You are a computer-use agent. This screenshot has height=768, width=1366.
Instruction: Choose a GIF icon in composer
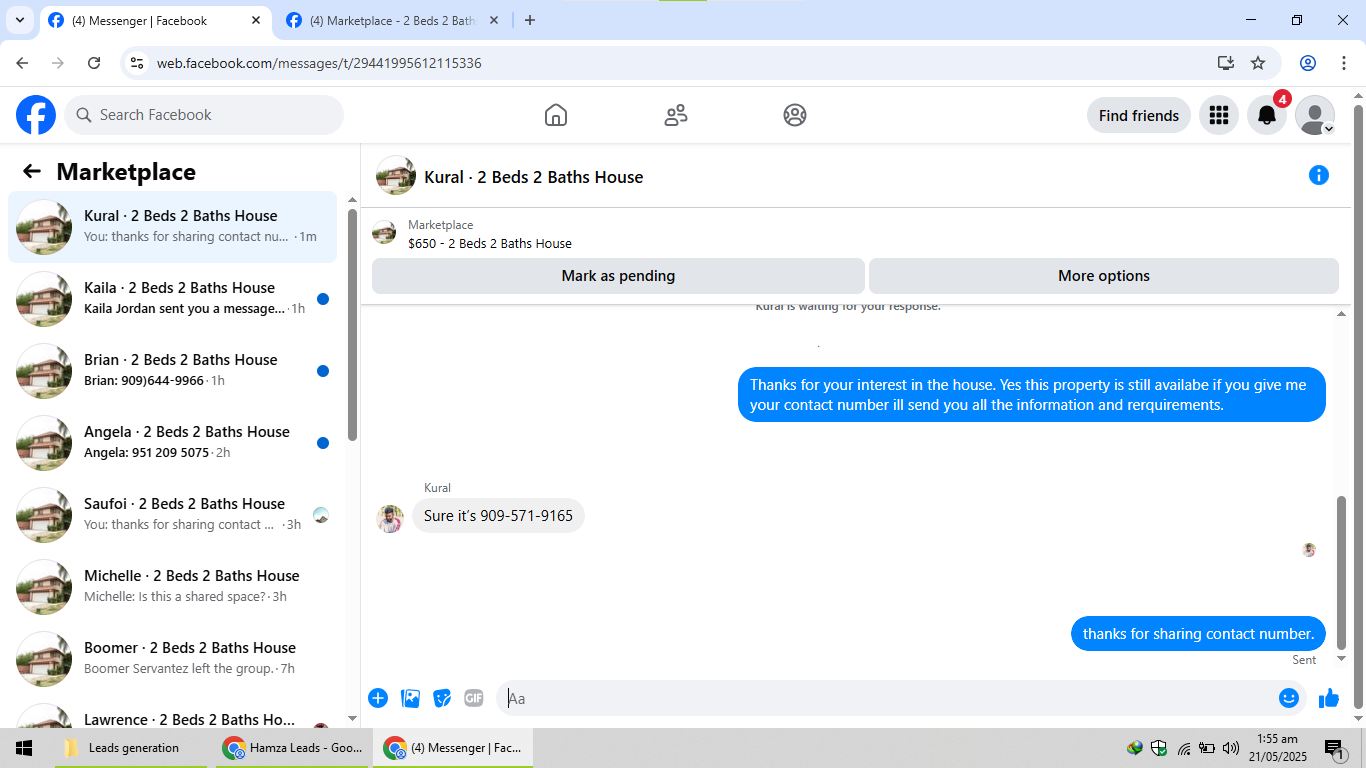pyautogui.click(x=474, y=698)
